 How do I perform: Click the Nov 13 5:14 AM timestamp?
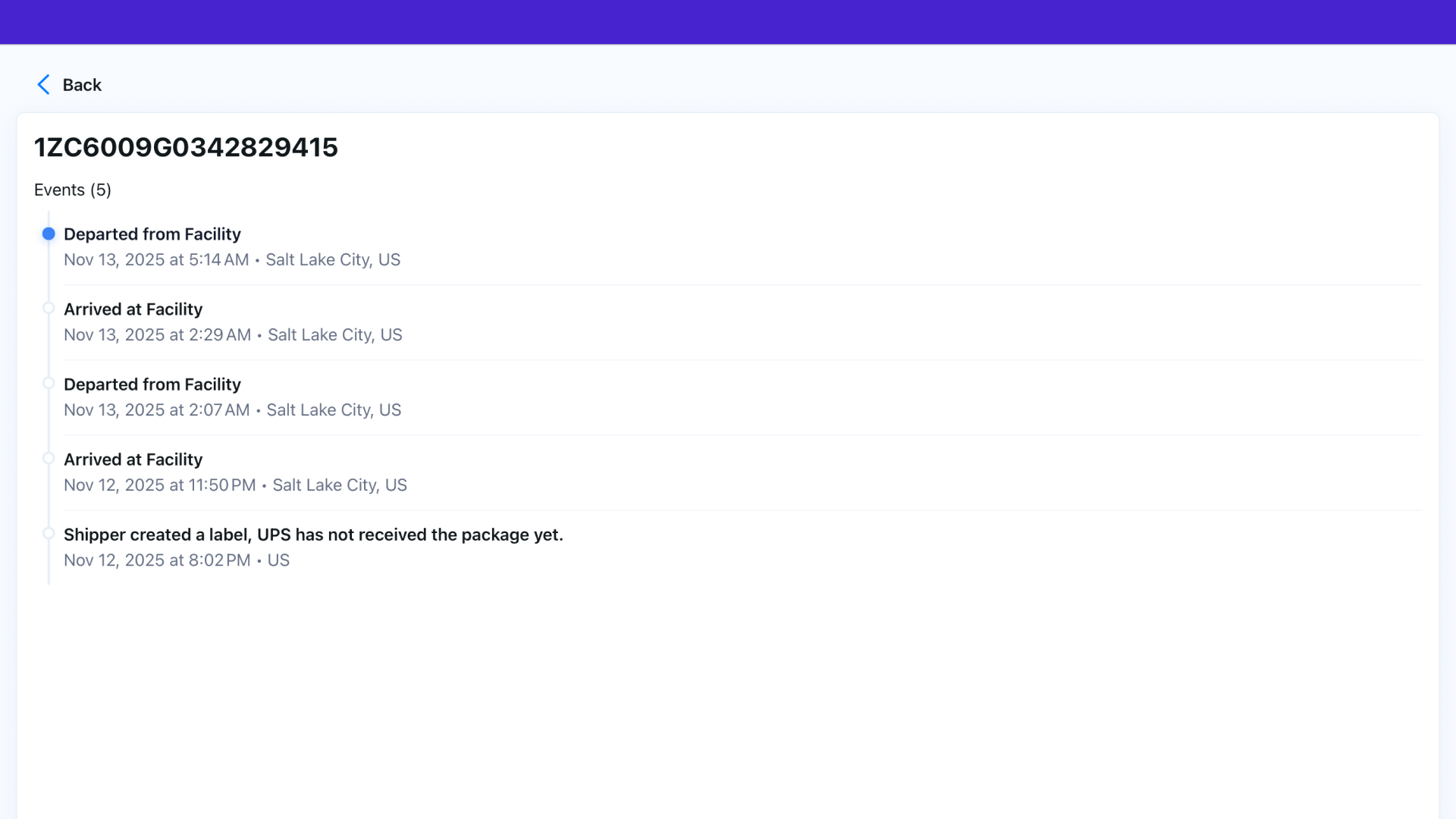click(x=156, y=260)
